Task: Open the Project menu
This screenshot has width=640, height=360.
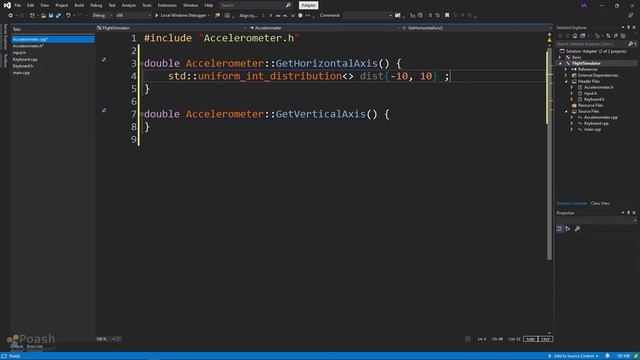Action: coord(62,5)
